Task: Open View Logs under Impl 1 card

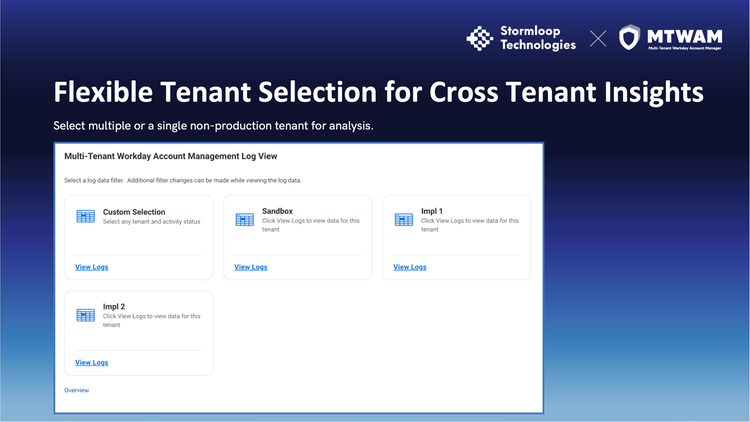Action: click(410, 267)
